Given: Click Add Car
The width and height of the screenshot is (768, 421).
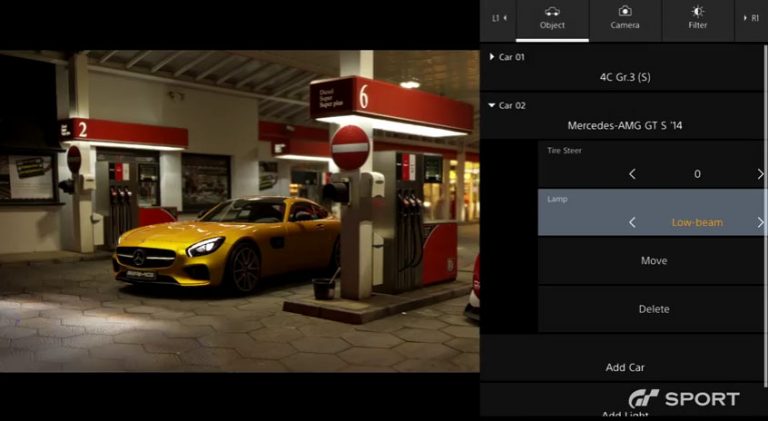Looking at the screenshot, I should point(625,367).
